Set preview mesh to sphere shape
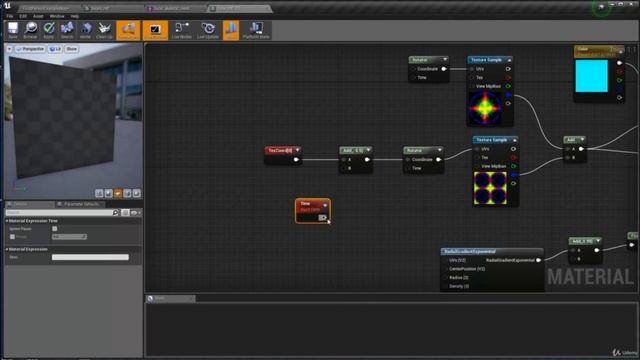This screenshot has width=640, height=360. coord(109,193)
